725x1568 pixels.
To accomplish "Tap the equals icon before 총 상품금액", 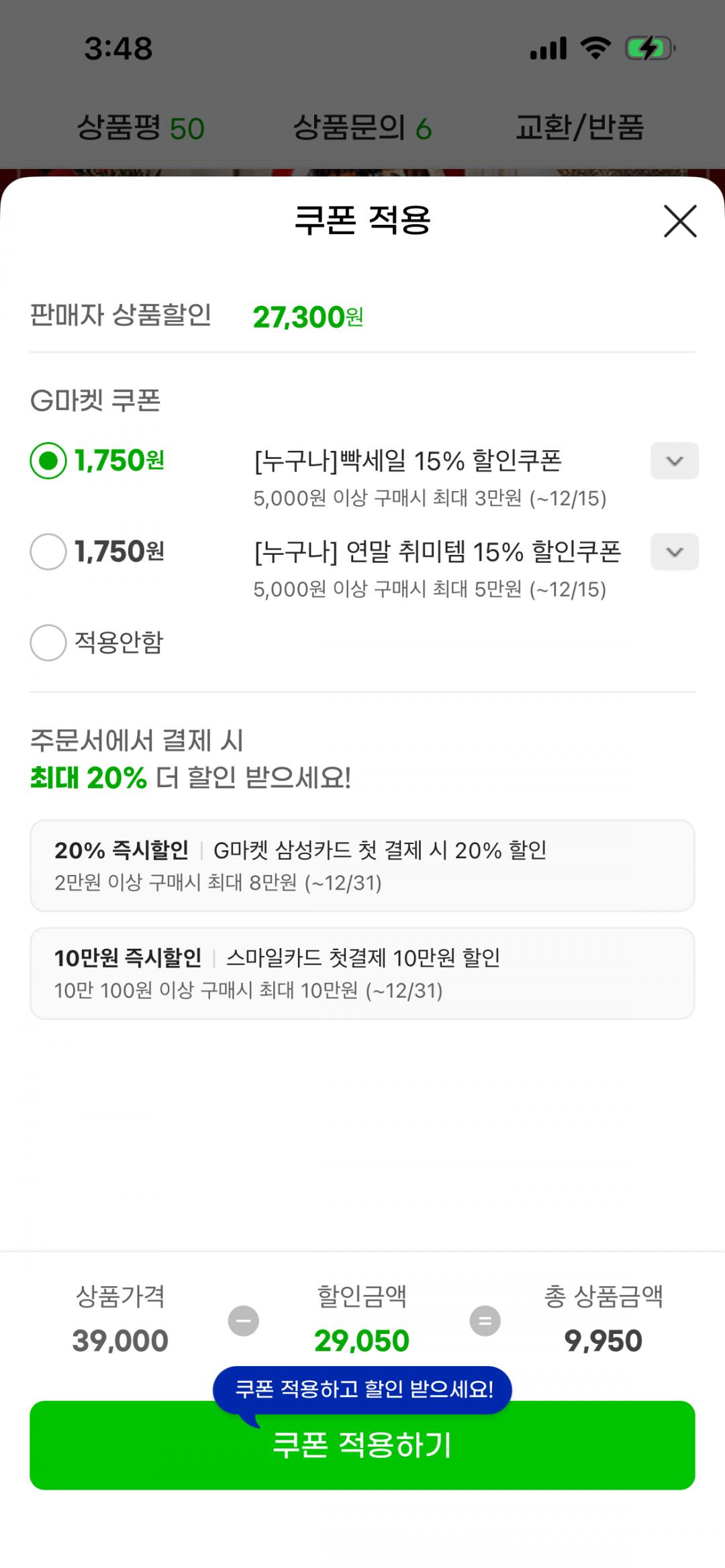I will [x=485, y=1321].
